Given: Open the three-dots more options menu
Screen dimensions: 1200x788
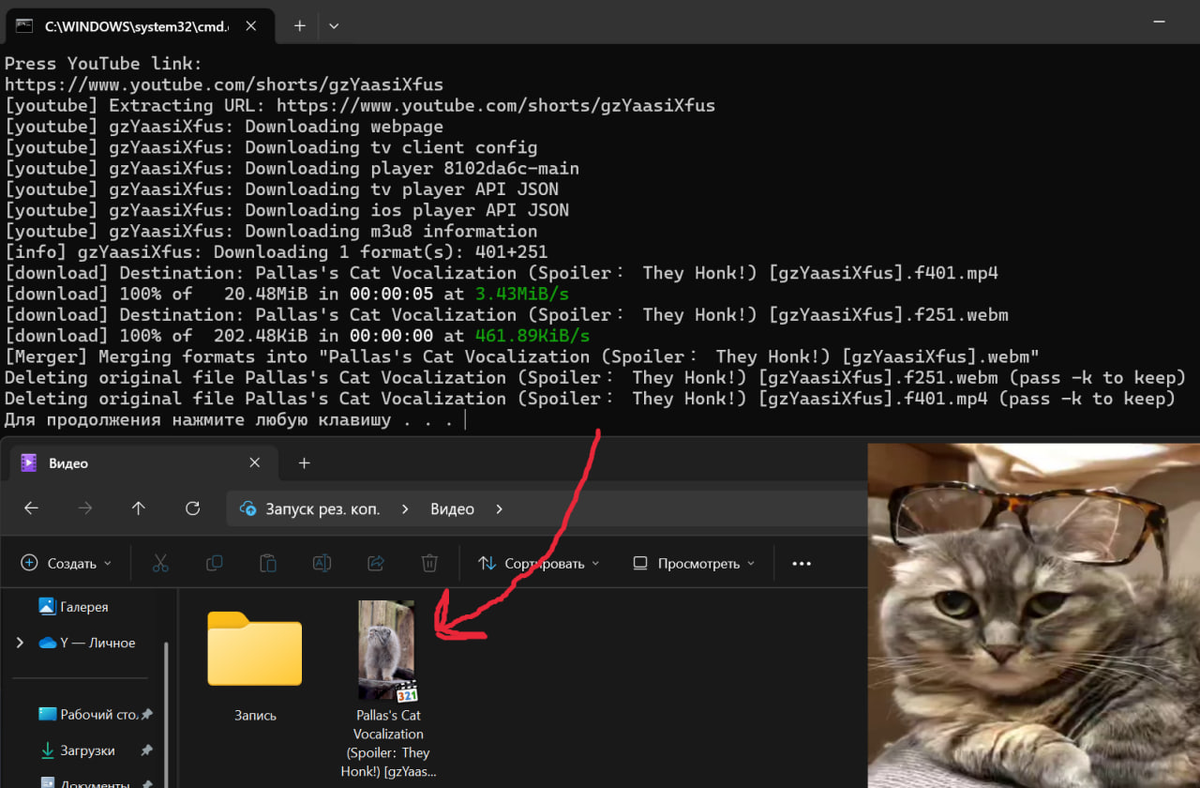Looking at the screenshot, I should [x=801, y=564].
